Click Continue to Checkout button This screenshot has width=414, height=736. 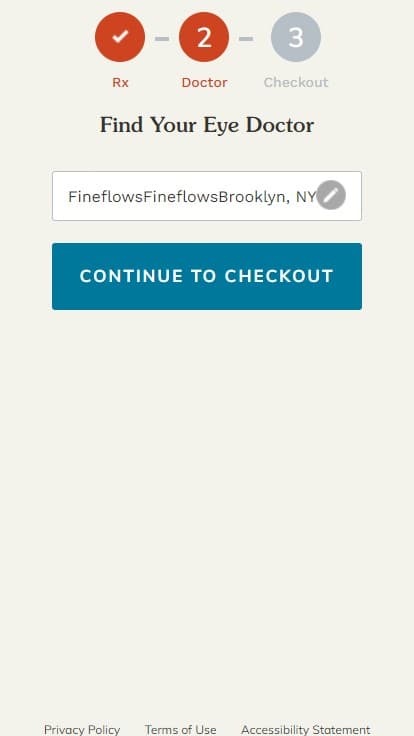207,276
